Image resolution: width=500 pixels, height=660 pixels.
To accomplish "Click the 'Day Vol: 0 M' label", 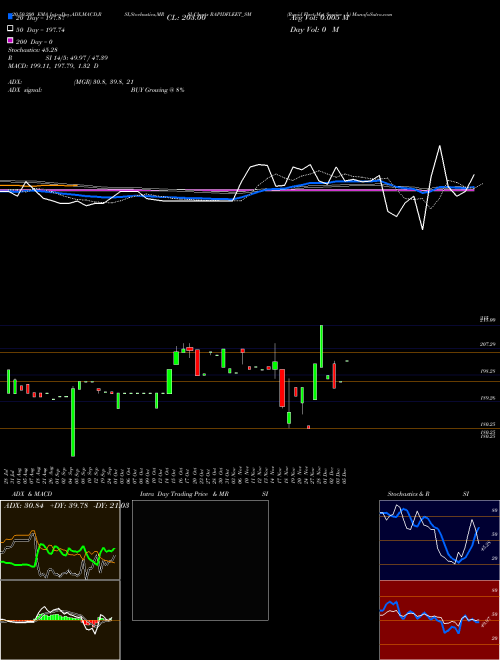I will point(314,29).
